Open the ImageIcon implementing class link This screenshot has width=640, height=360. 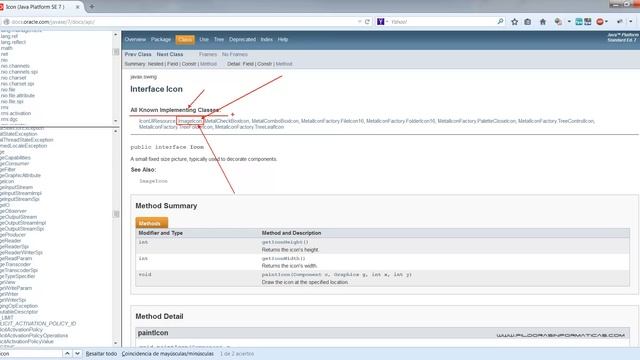[190, 121]
